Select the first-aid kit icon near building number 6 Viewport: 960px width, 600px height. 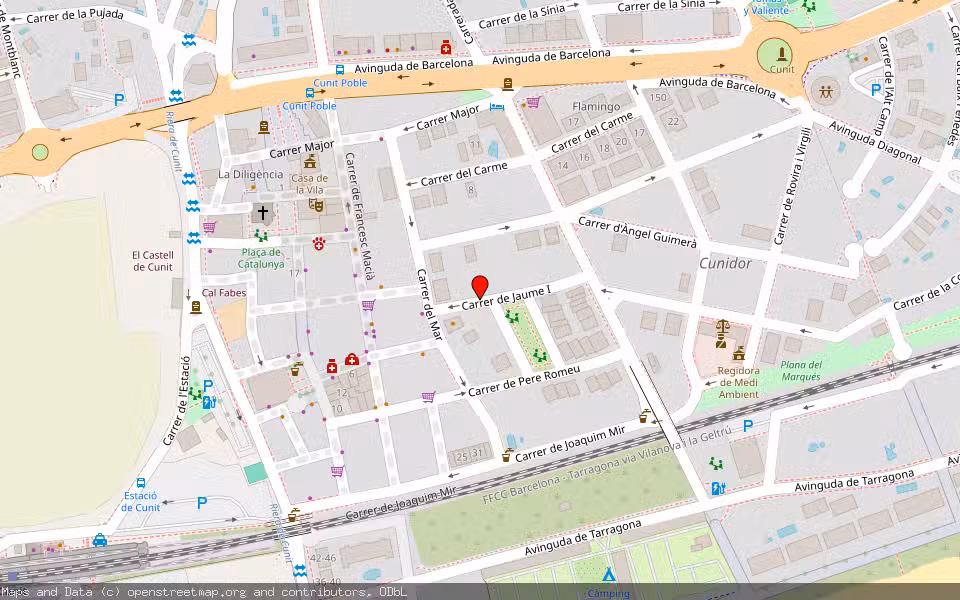351,359
